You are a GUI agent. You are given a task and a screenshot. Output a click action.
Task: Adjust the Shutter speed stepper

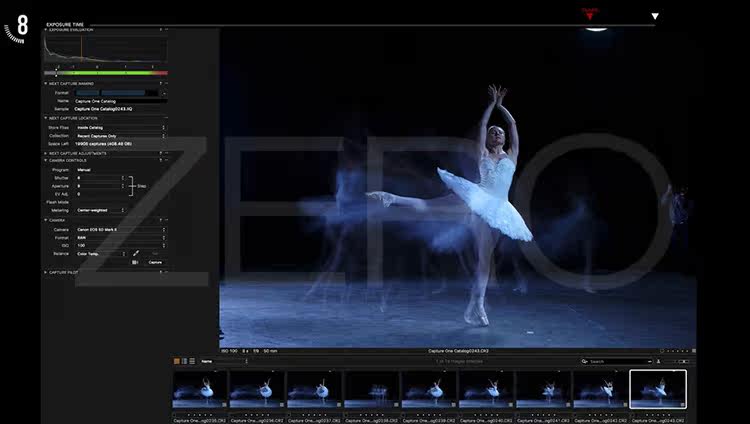click(122, 178)
